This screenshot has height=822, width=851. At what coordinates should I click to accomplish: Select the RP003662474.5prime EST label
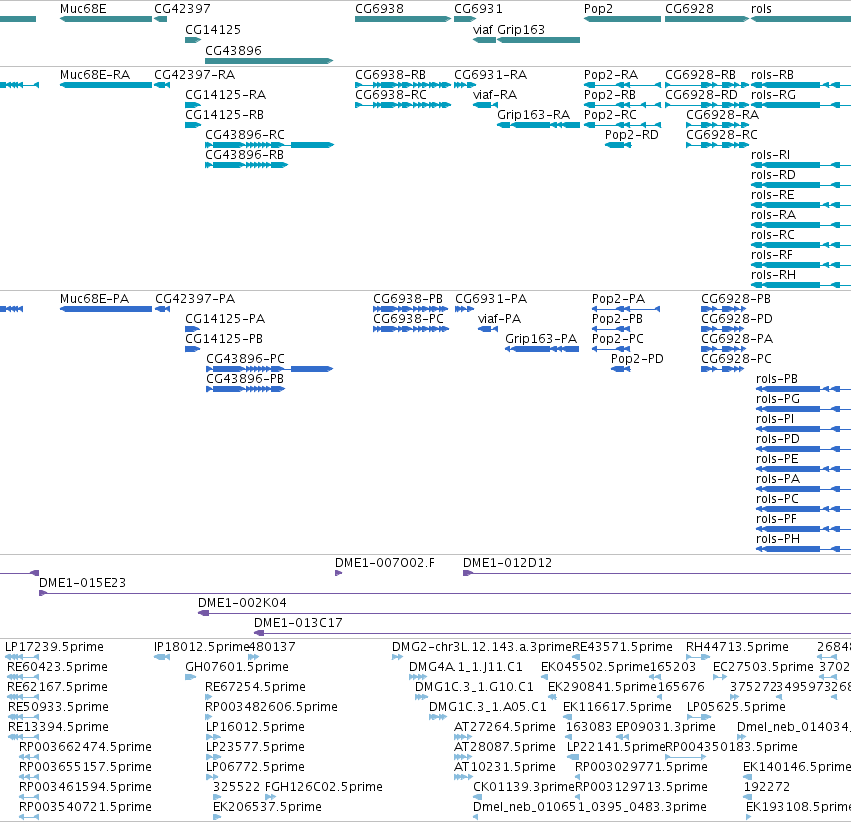tap(85, 747)
